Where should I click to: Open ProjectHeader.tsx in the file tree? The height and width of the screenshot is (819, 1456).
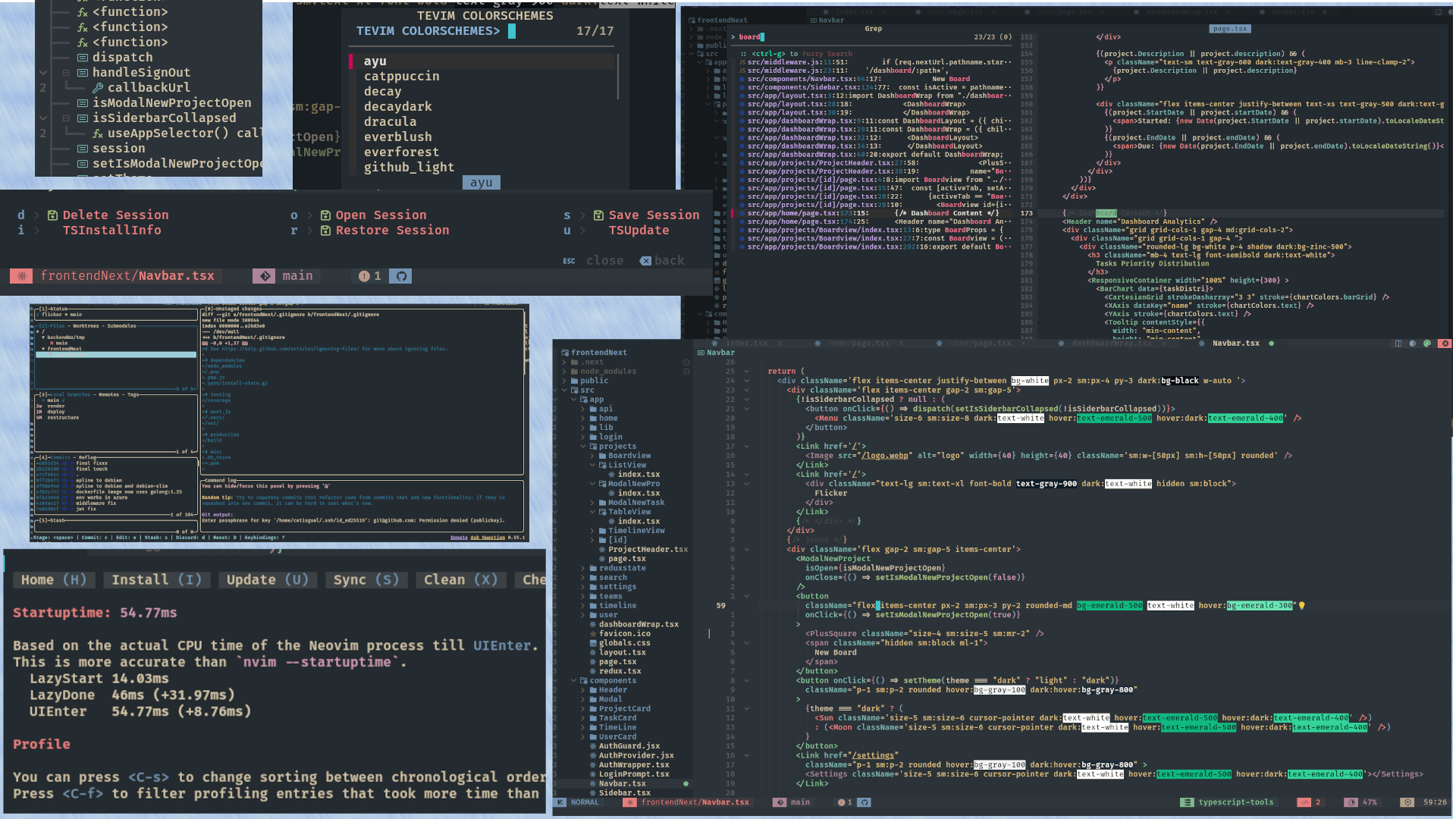(648, 550)
